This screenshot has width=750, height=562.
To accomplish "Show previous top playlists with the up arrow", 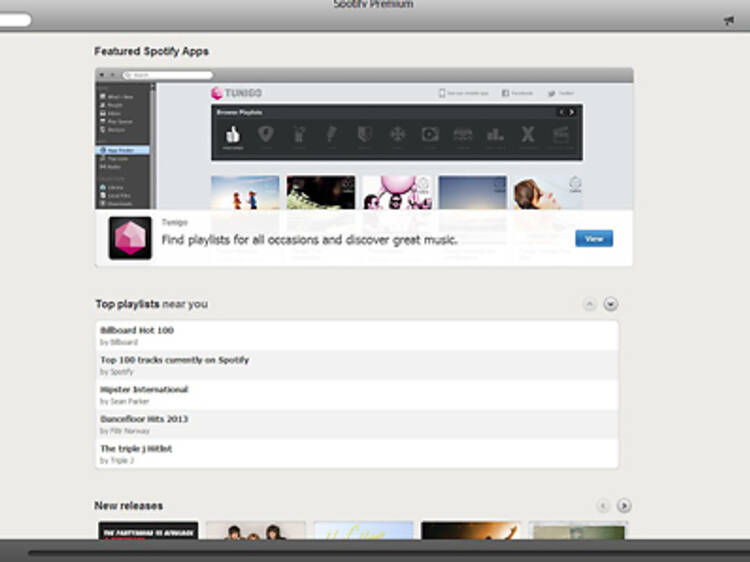I will pos(589,304).
